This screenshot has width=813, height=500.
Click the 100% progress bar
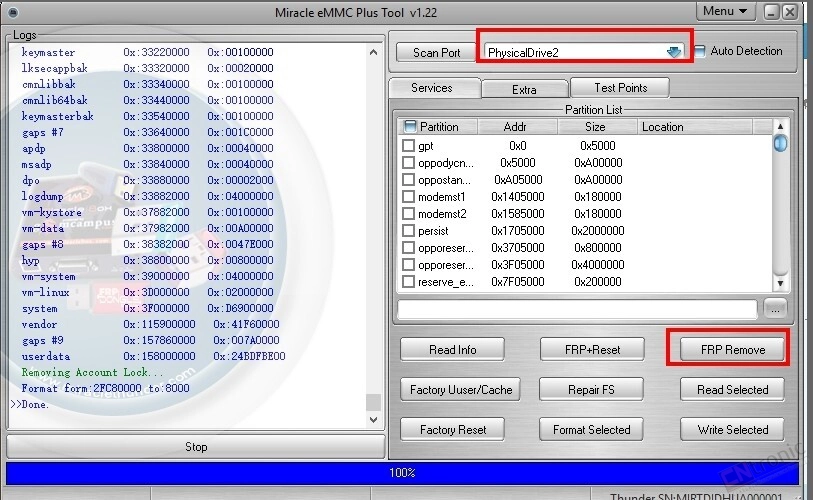click(402, 472)
